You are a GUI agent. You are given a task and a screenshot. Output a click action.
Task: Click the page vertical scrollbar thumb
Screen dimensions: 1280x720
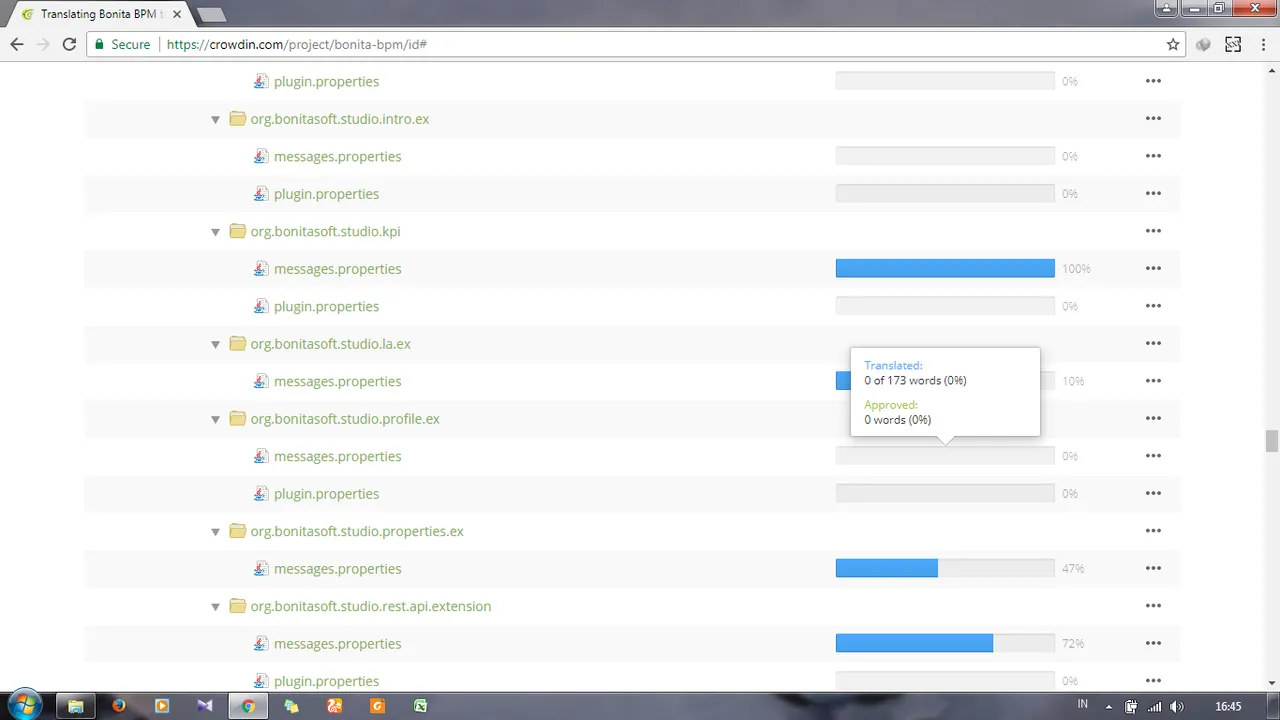point(1271,441)
